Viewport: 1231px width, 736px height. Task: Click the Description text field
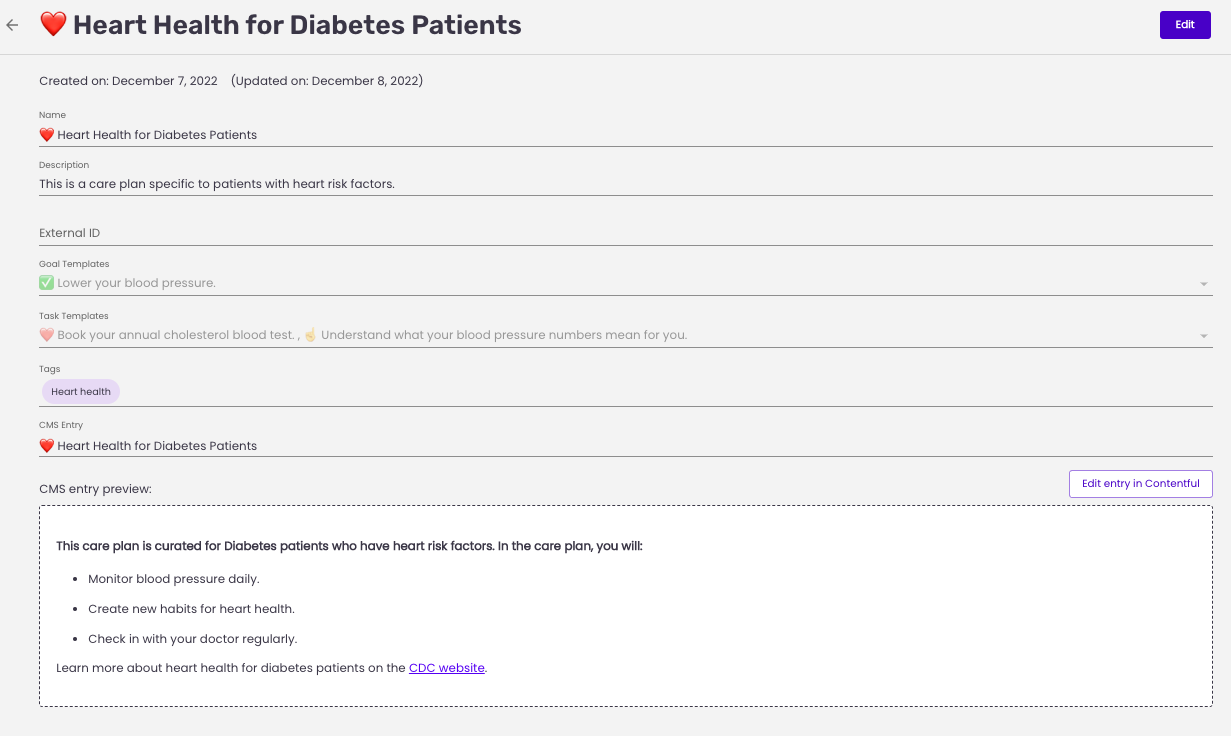625,184
